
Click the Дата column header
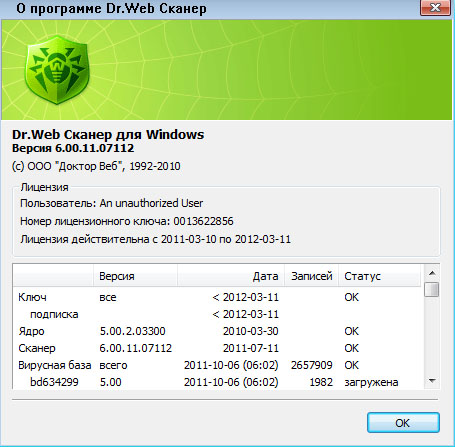pos(231,276)
